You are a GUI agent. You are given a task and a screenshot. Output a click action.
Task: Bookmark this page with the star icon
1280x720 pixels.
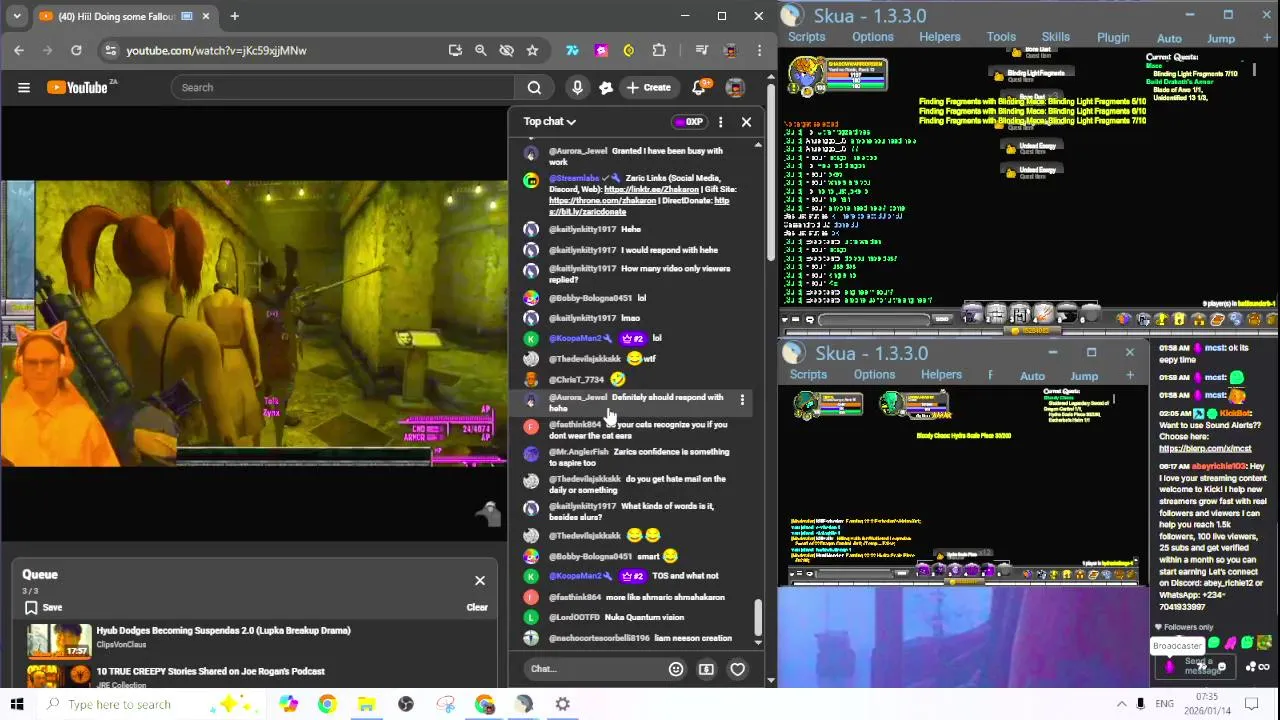coord(532,50)
